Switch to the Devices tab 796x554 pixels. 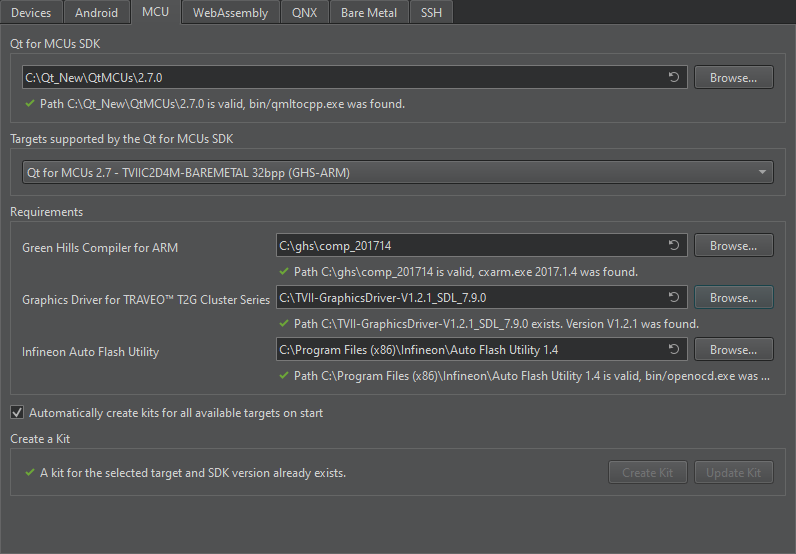31,12
